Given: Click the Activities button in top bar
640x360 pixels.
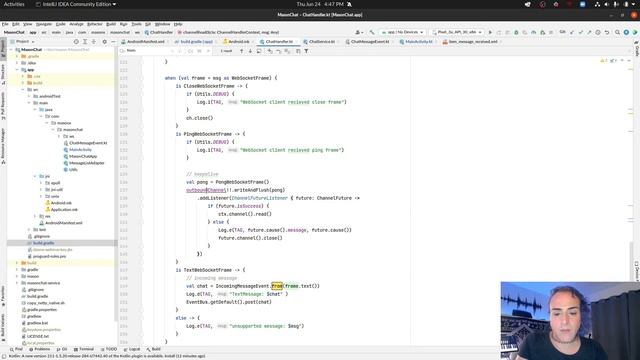Looking at the screenshot, I should point(14,4).
